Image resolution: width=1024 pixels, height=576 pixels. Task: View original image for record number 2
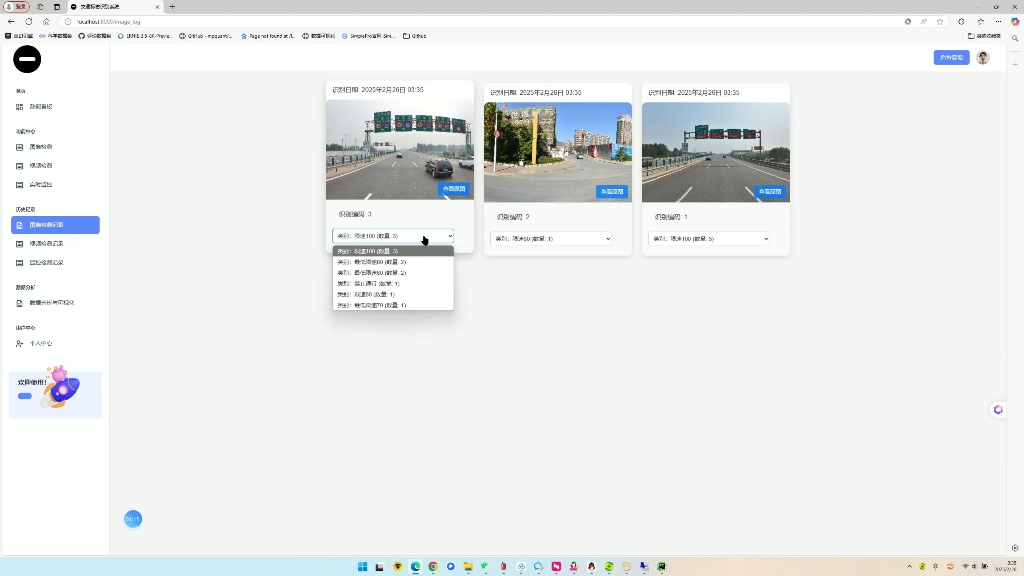[612, 191]
